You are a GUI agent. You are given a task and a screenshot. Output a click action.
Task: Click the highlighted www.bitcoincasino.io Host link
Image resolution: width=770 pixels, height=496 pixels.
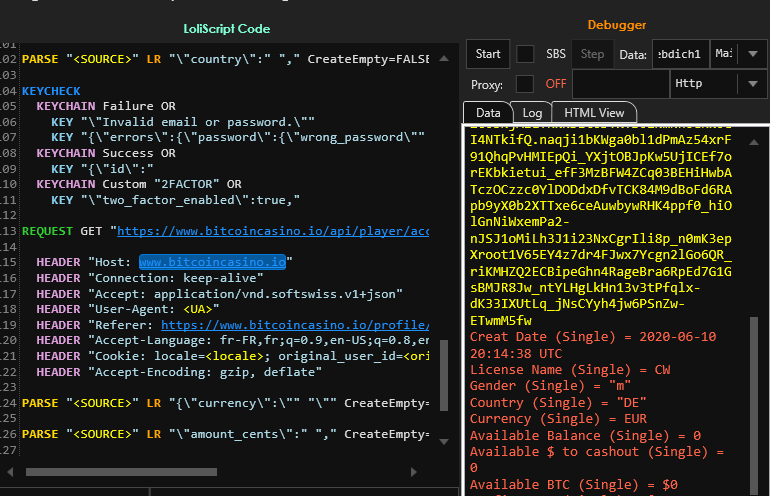point(212,262)
